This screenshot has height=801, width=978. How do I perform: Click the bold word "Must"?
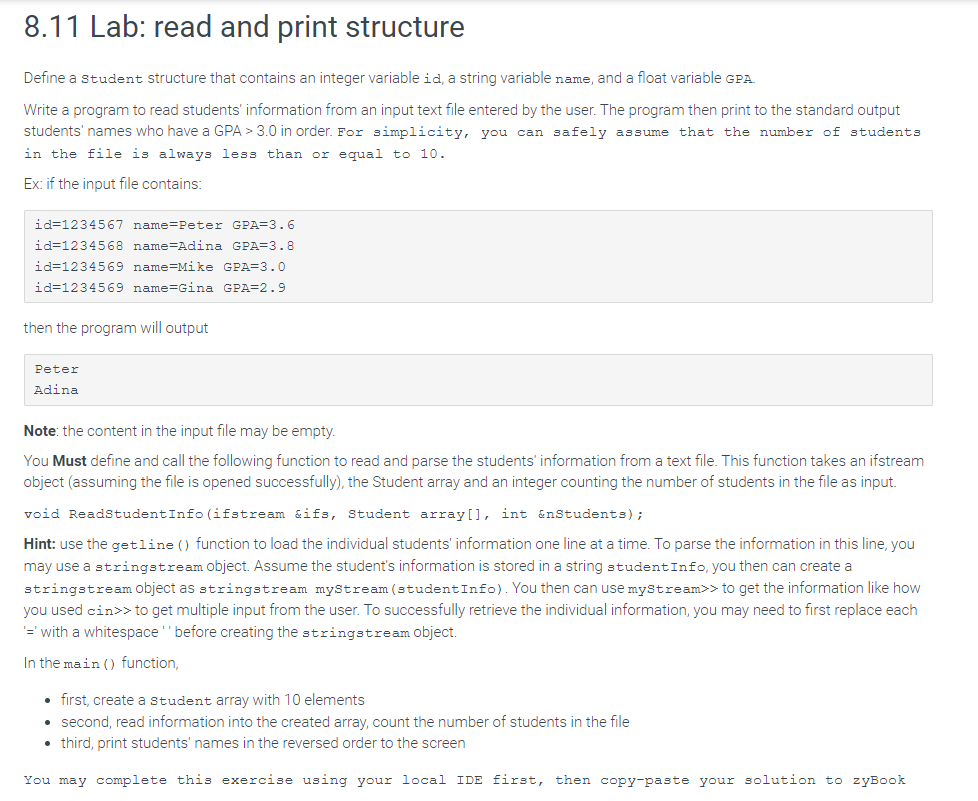click(x=70, y=461)
